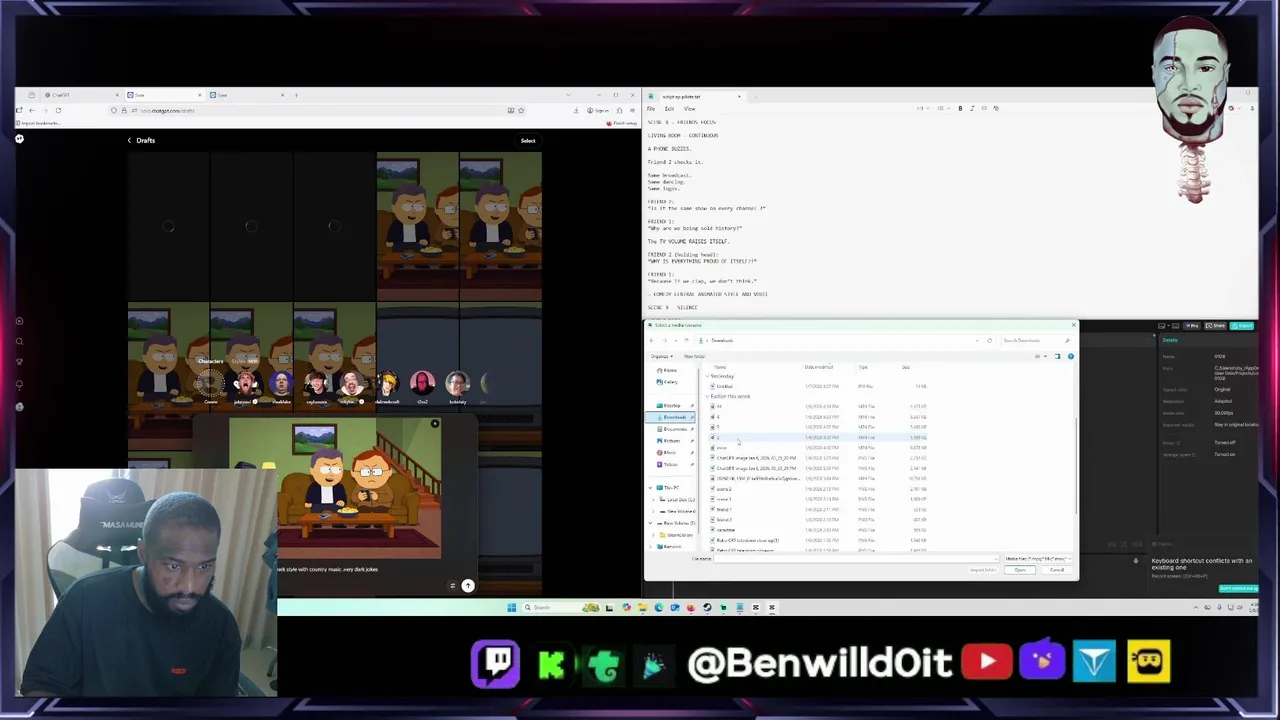Expand the address bar history dropdown
The height and width of the screenshot is (720, 1280).
click(x=977, y=340)
